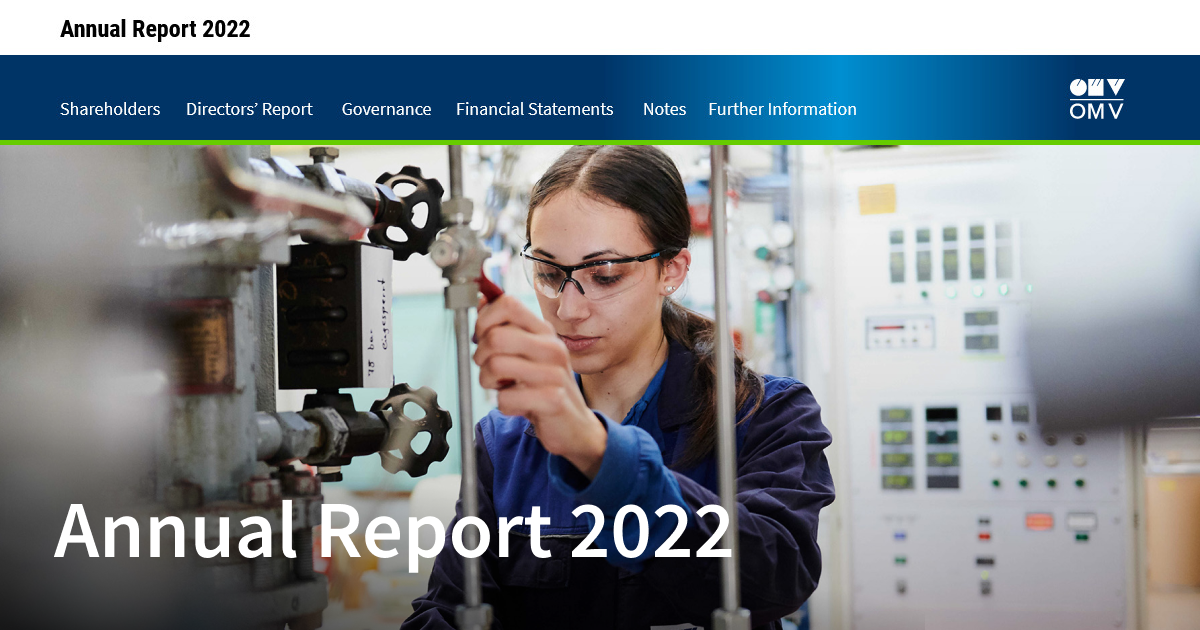Viewport: 1200px width, 630px height.
Task: Select the "Shareholders" navigation item
Action: click(x=110, y=109)
